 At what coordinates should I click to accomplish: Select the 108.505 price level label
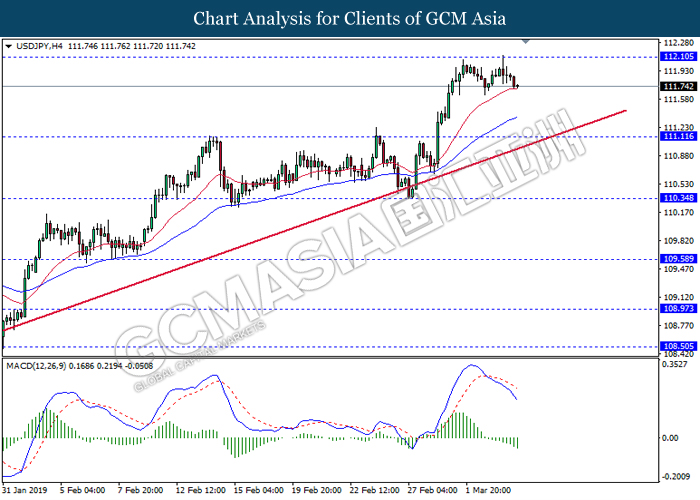click(x=678, y=346)
